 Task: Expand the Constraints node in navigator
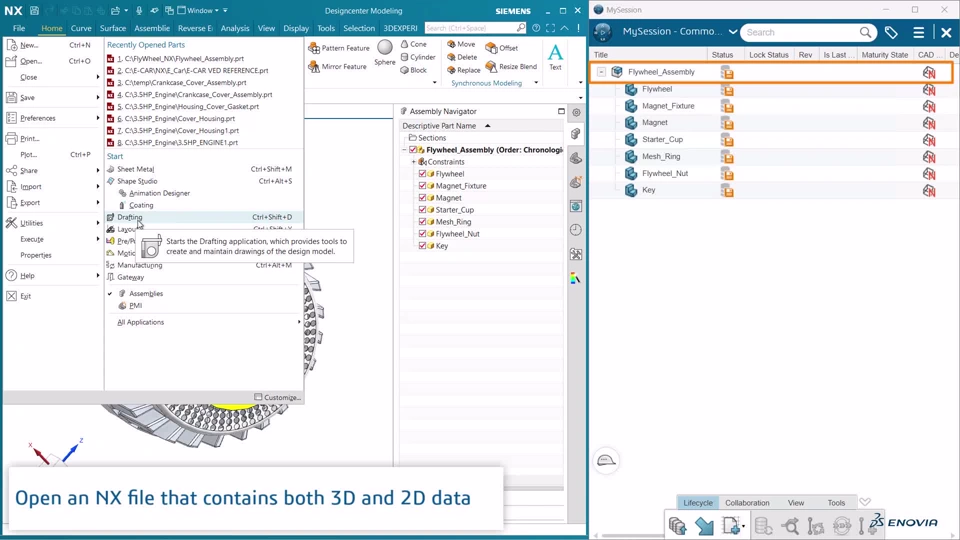[414, 162]
